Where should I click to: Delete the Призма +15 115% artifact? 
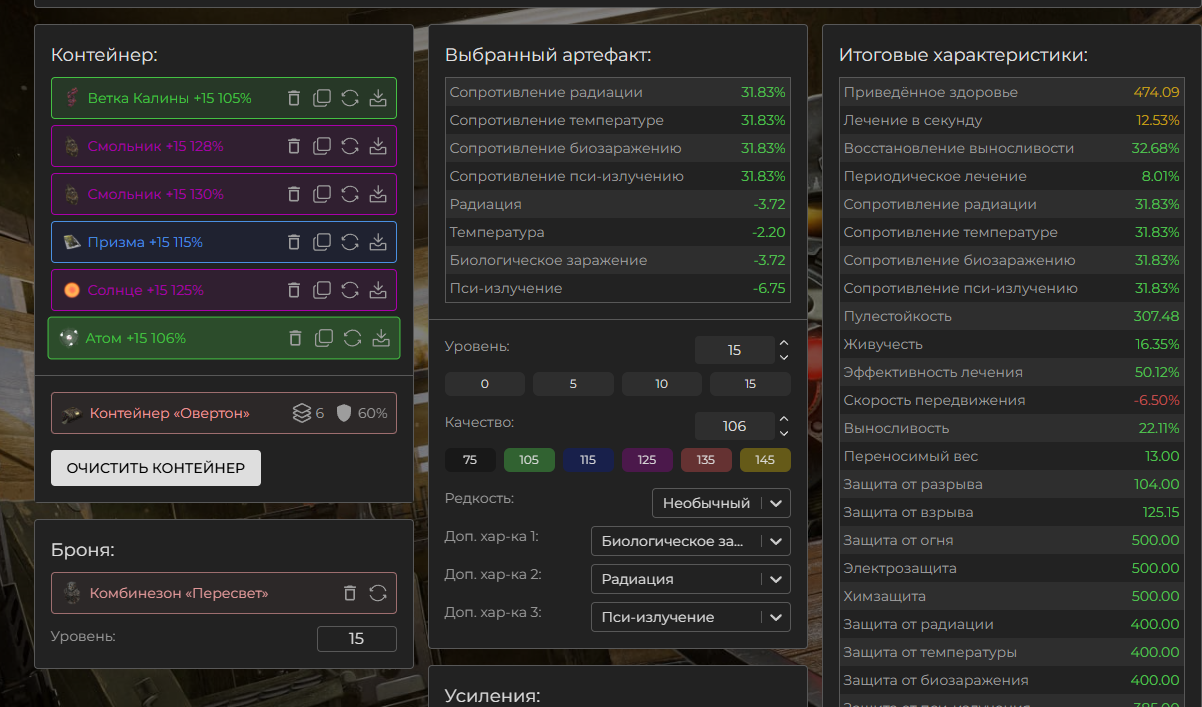pyautogui.click(x=294, y=242)
